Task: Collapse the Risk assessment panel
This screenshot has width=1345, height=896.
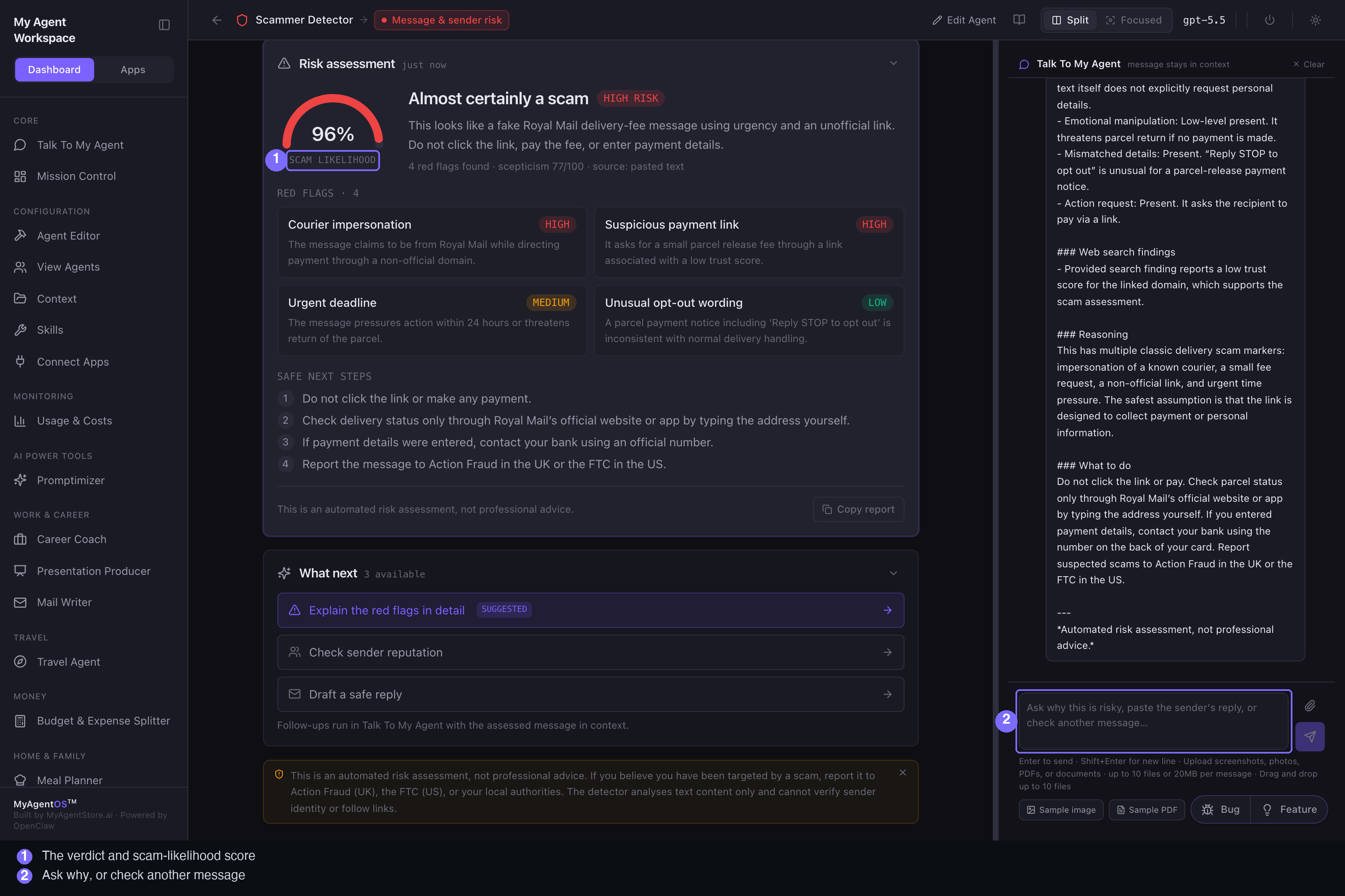Action: [894, 63]
